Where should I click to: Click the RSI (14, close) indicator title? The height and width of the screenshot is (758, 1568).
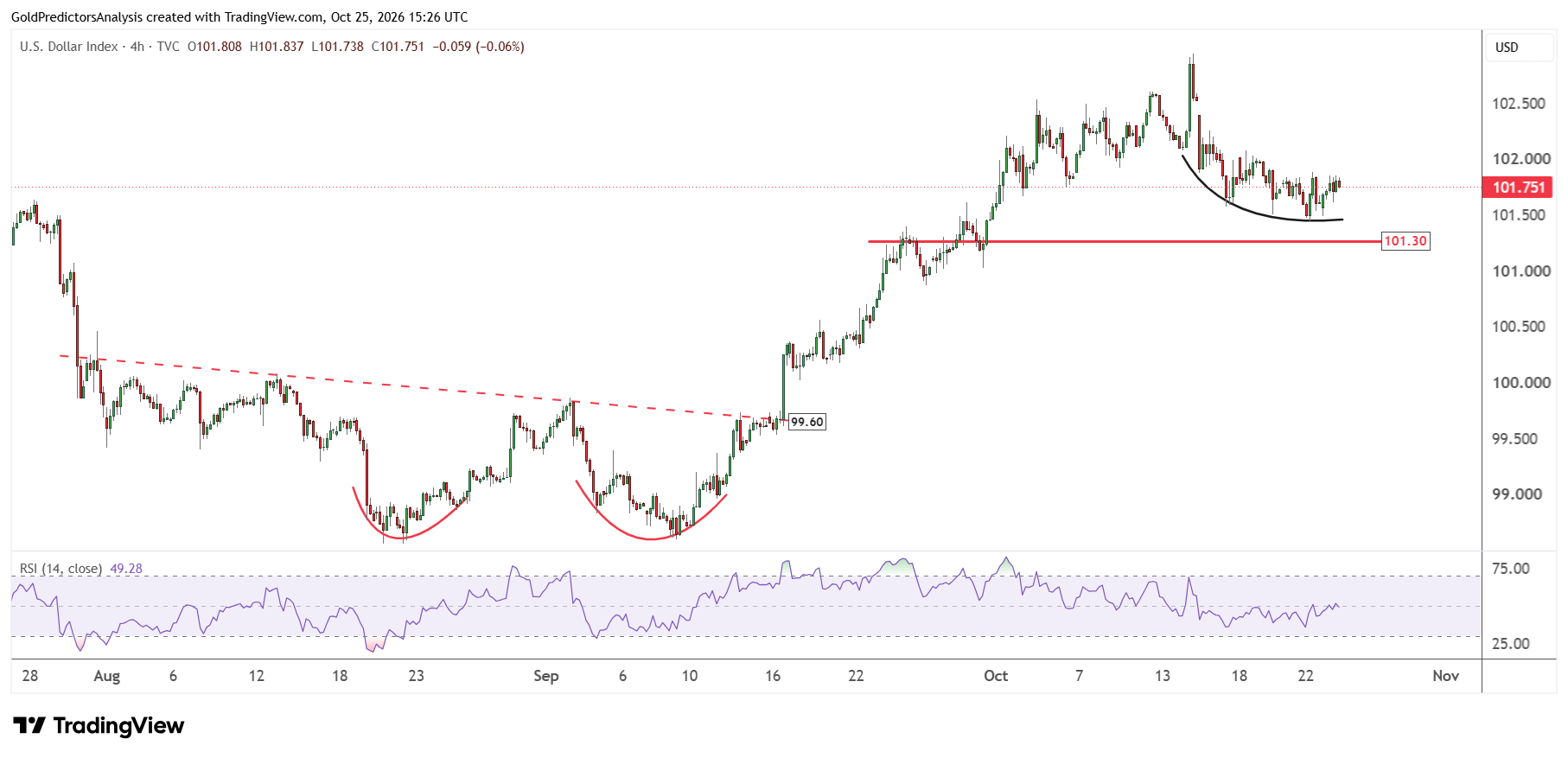(x=61, y=569)
